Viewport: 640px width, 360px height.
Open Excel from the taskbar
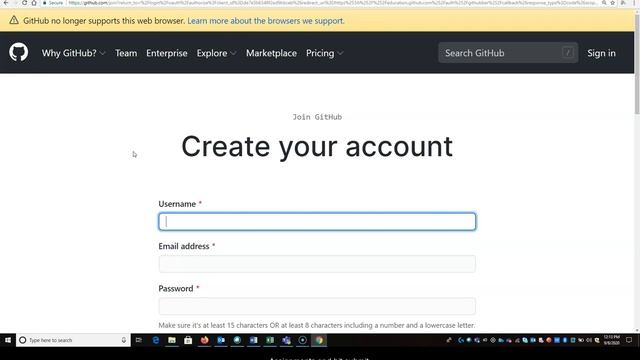pyautogui.click(x=270, y=340)
